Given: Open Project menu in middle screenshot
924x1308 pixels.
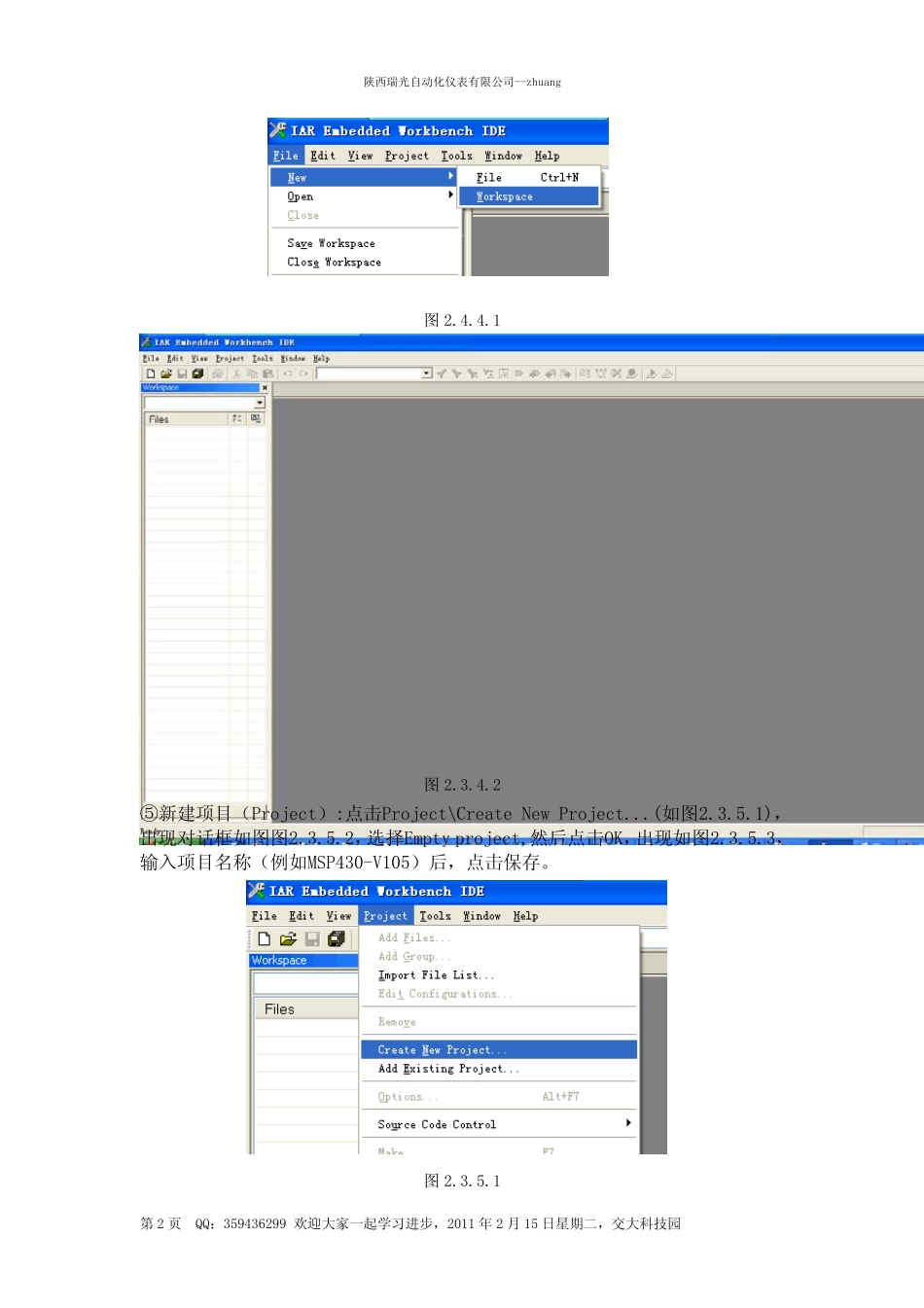Looking at the screenshot, I should coord(230,358).
